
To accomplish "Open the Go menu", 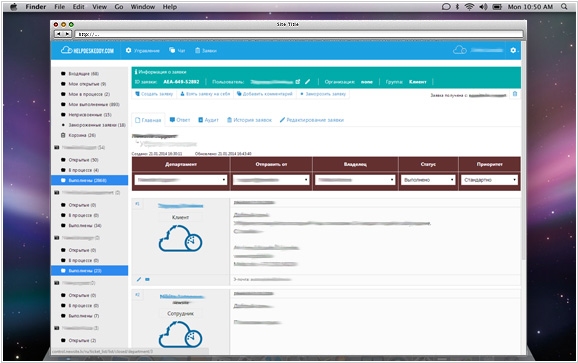I will click(119, 7).
